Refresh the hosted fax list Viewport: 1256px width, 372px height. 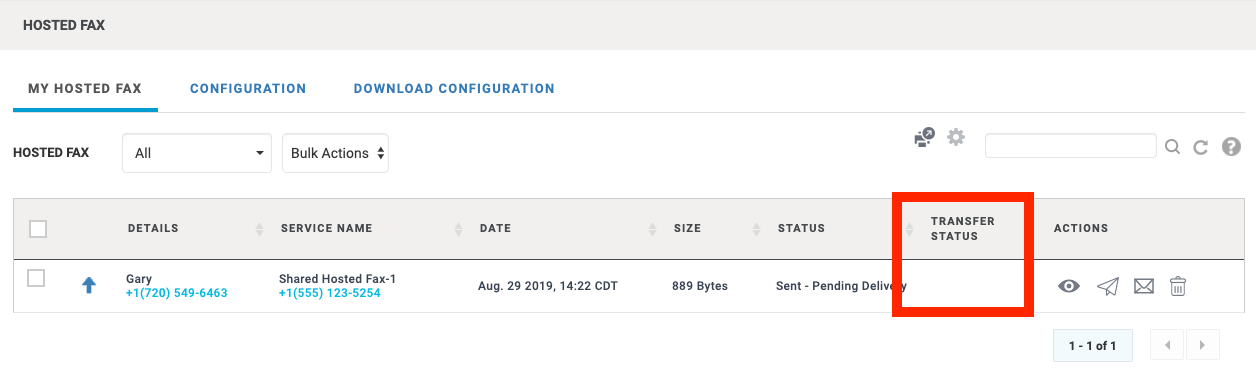pyautogui.click(x=1201, y=147)
